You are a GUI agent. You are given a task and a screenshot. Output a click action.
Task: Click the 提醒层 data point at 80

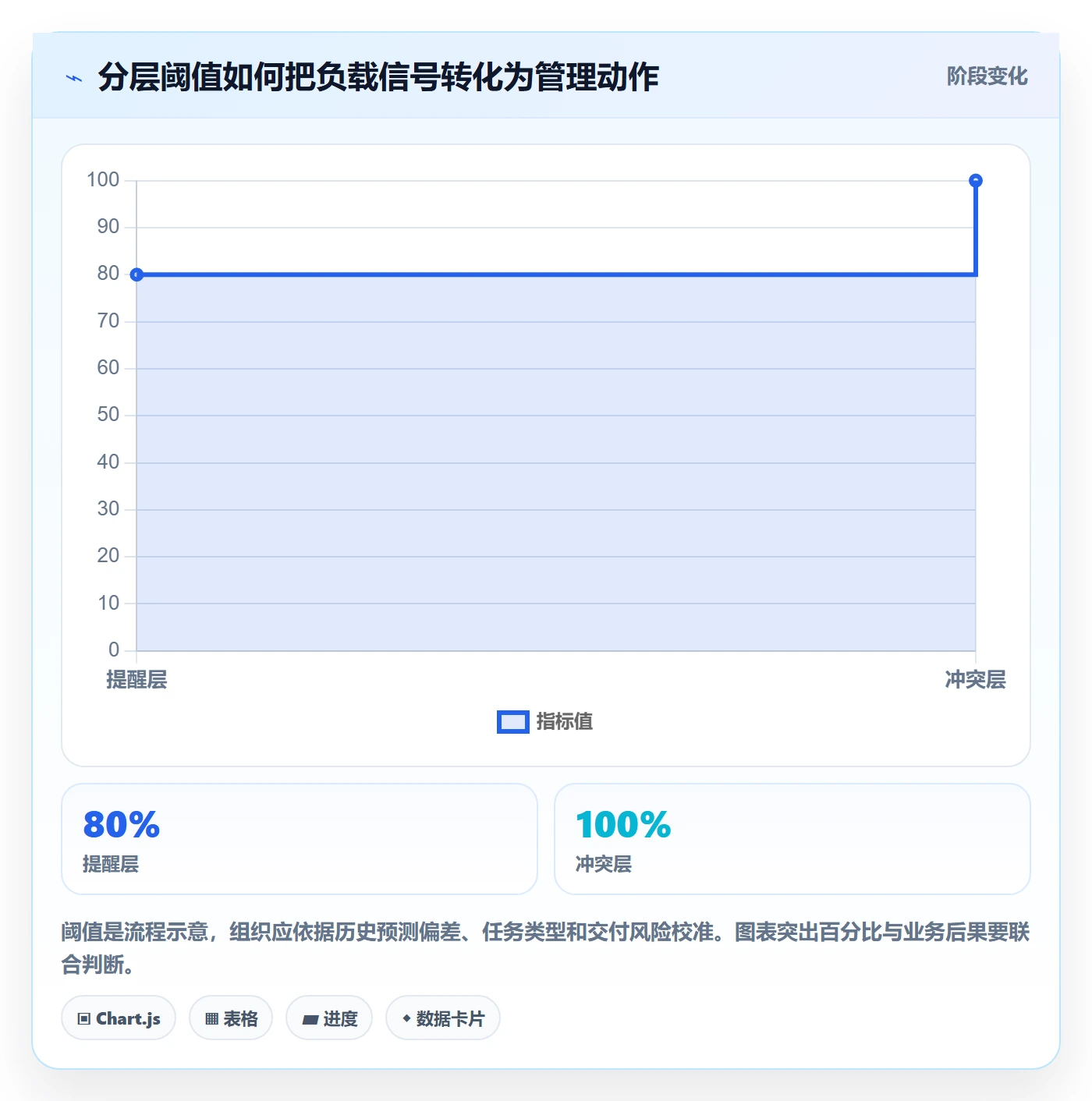click(136, 274)
